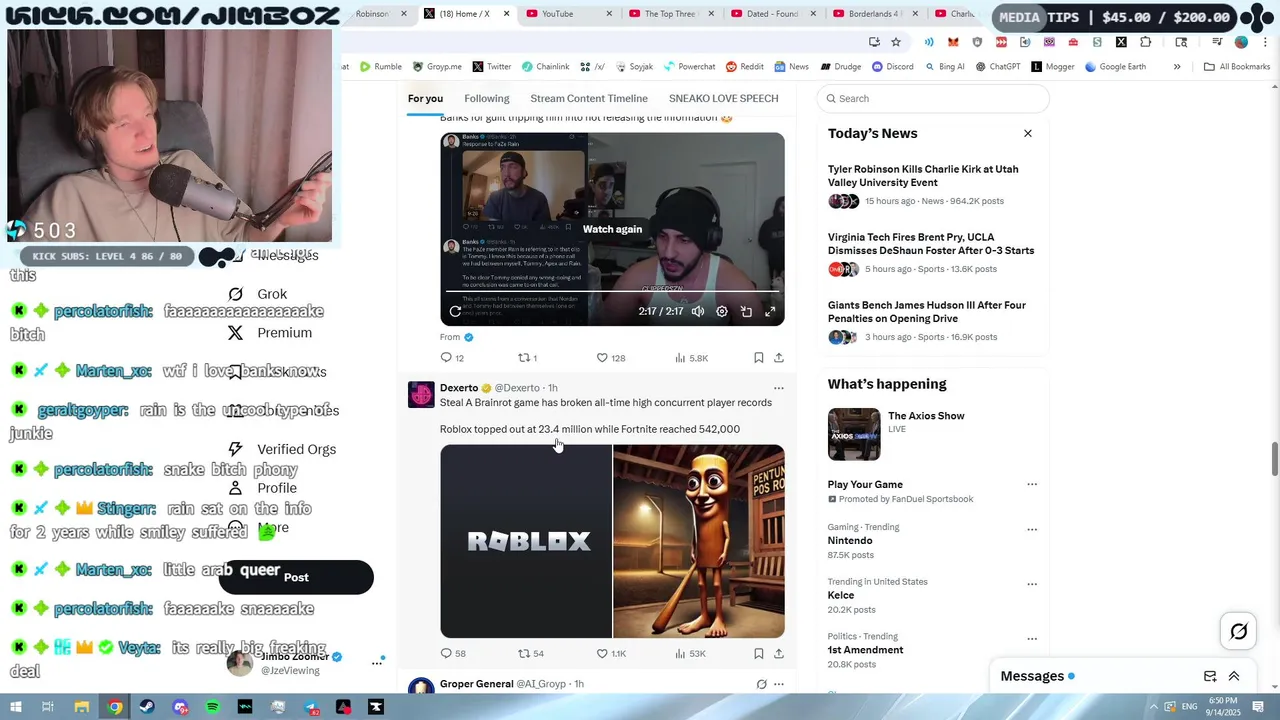
Task: Open the All Bookmarks folder
Action: (x=1237, y=67)
